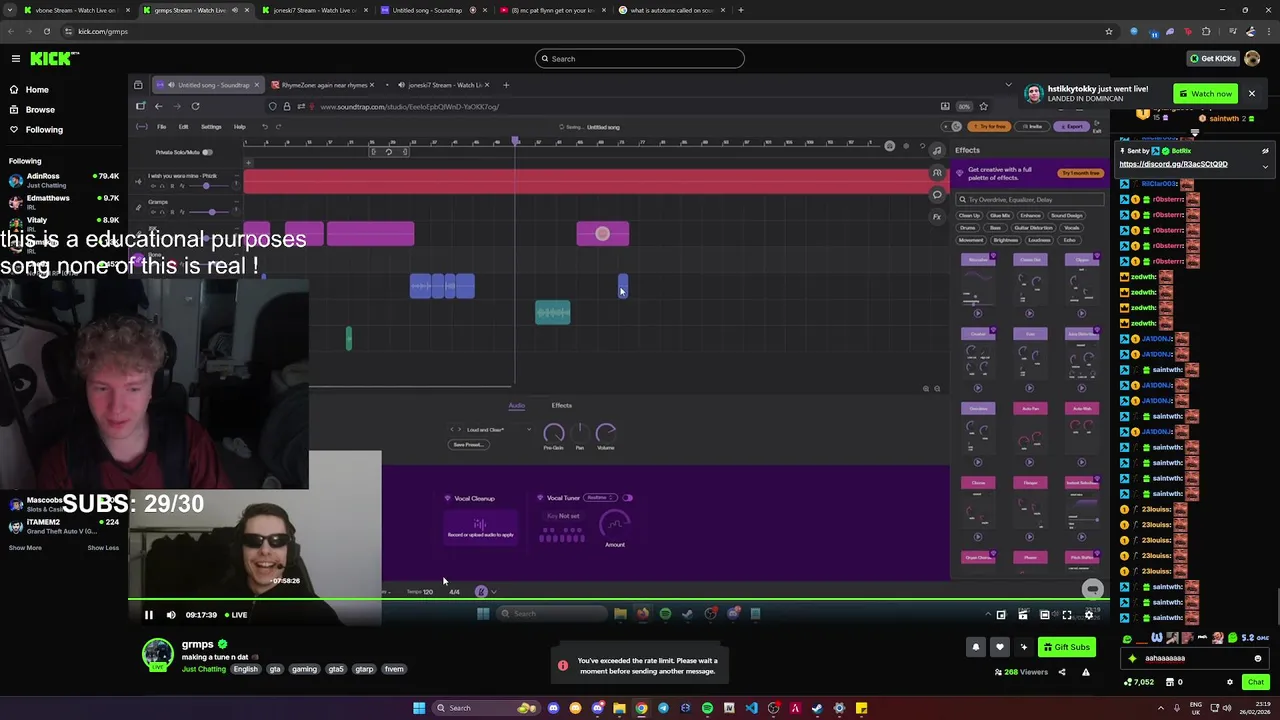Search effects in Soundtrap effects panel

point(1030,199)
